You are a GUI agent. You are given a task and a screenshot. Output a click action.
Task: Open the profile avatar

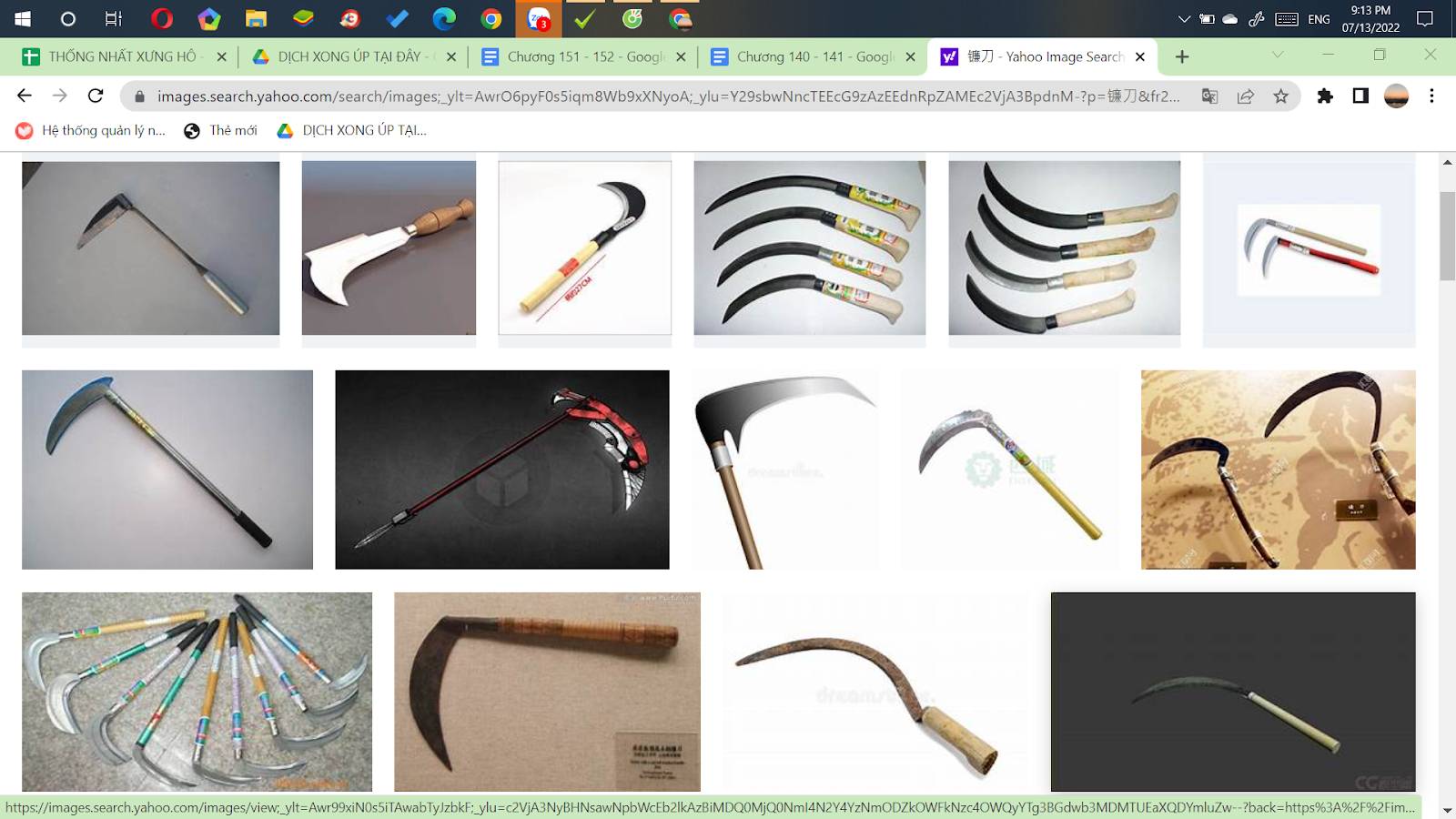coord(1396,96)
